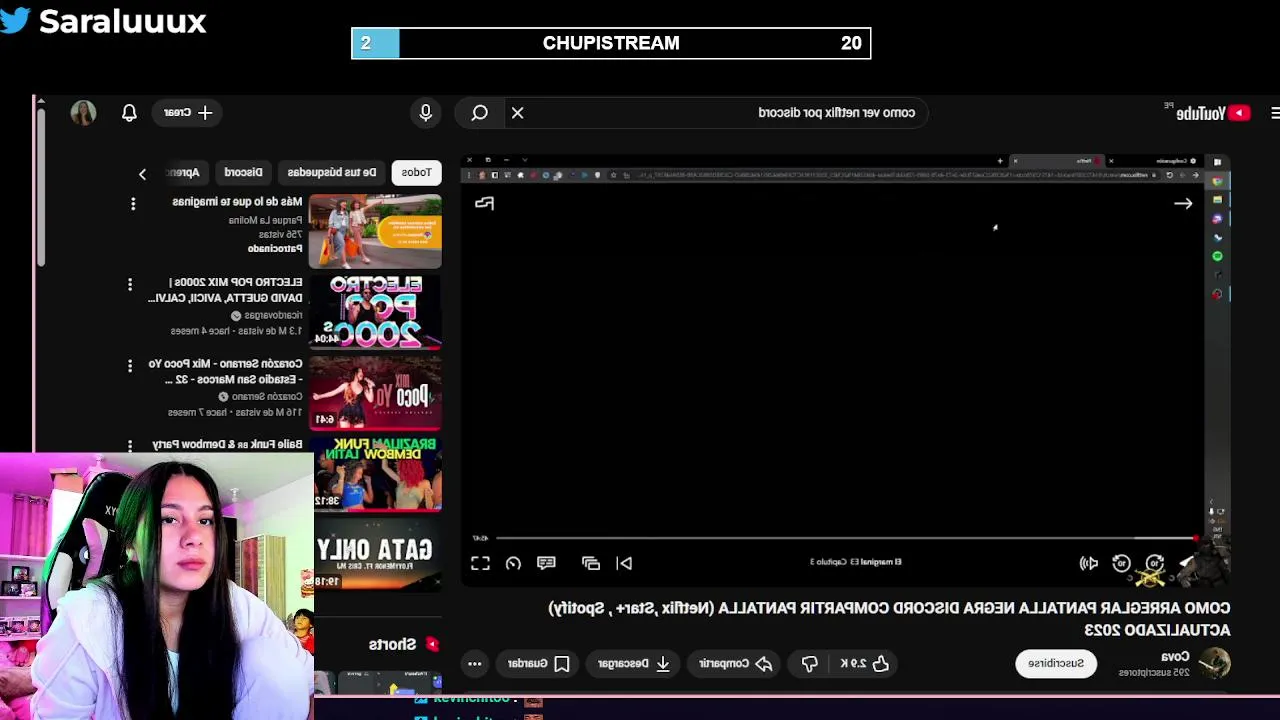
Task: Run search with the magnifier icon
Action: 480,113
